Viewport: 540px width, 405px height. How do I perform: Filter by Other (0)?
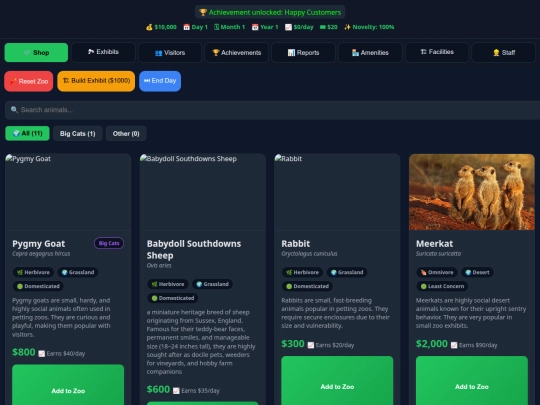click(126, 133)
